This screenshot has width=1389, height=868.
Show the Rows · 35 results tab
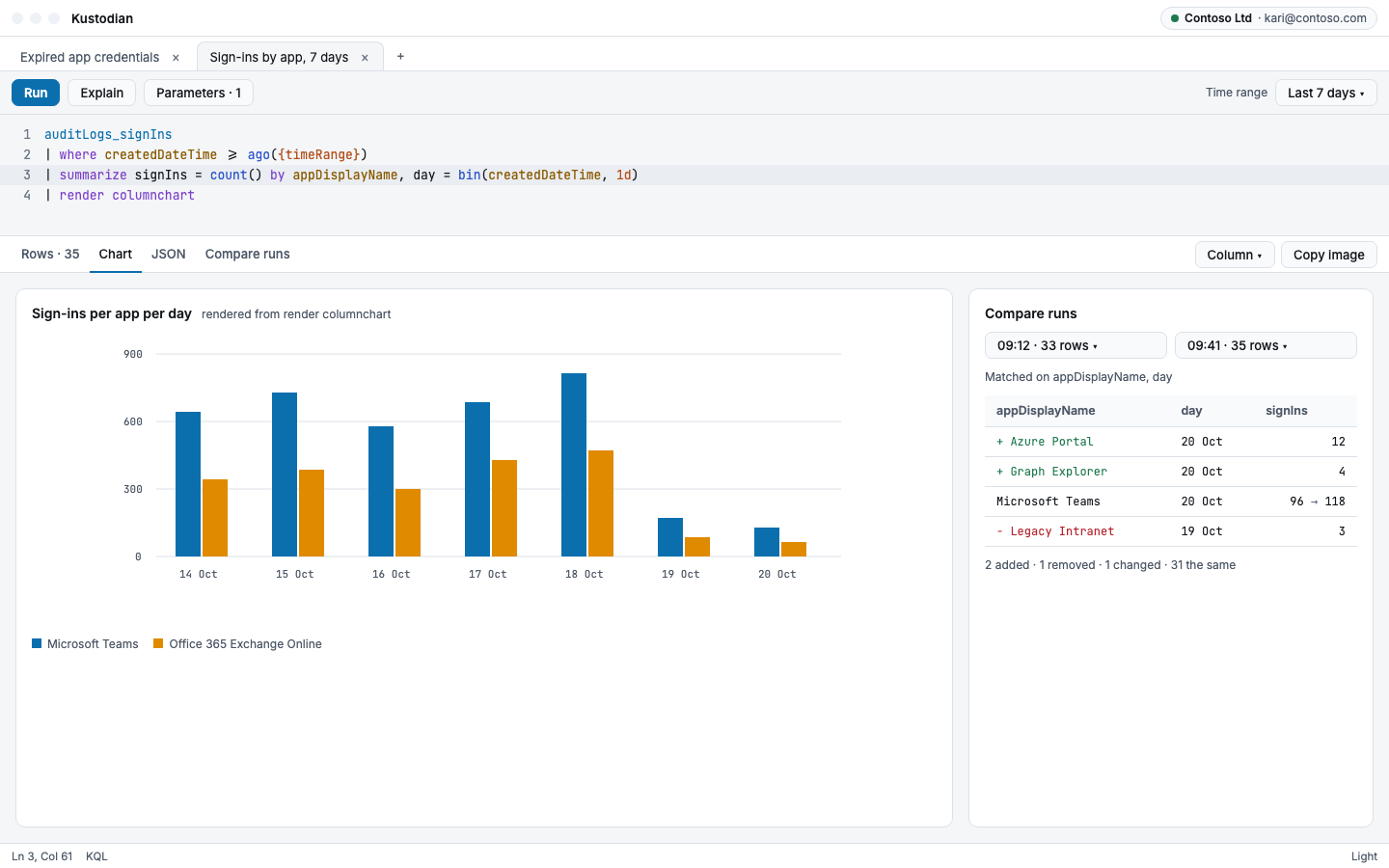coord(50,254)
